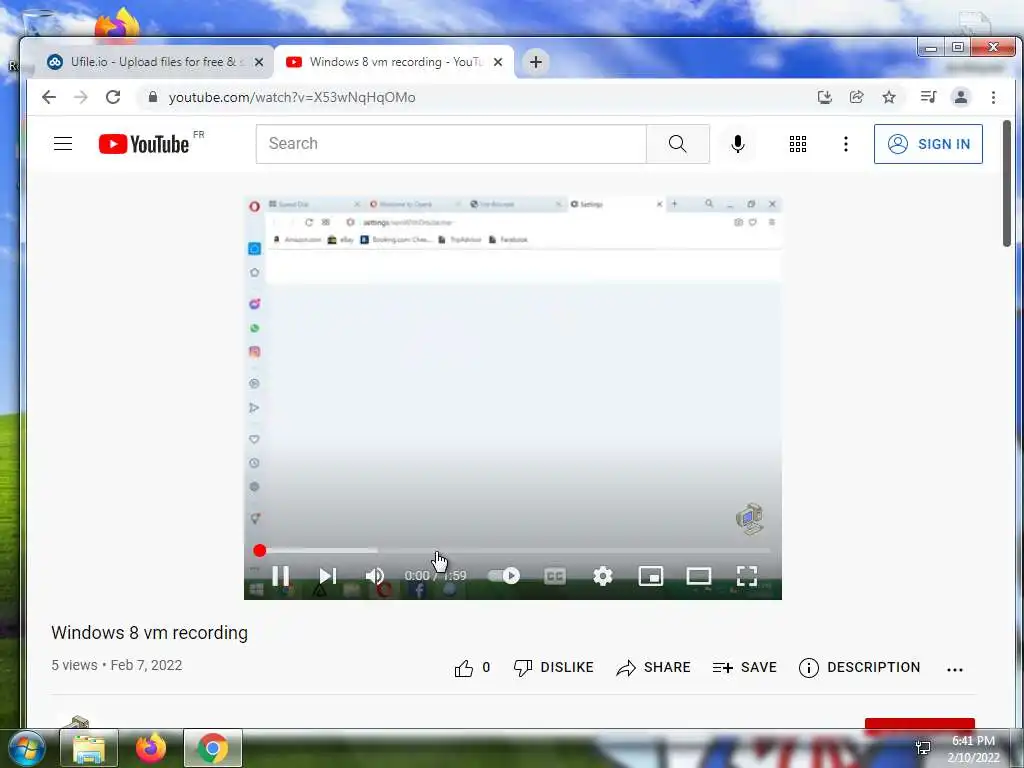Open media control icon in Chrome toolbar
This screenshot has width=1024, height=768.
pos(928,97)
